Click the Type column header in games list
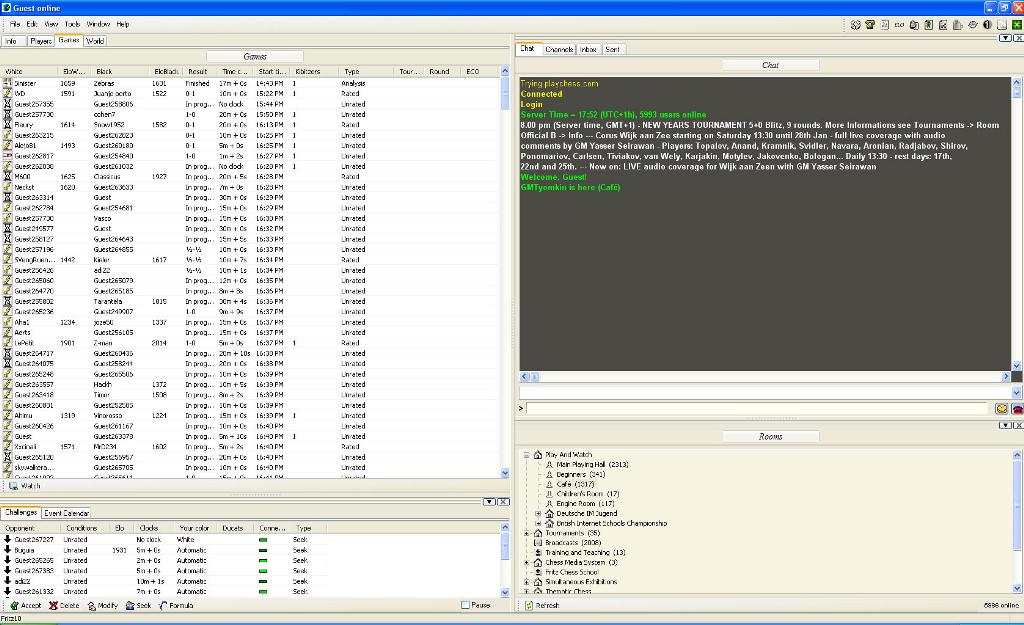Image resolution: width=1024 pixels, height=625 pixels. coord(352,72)
